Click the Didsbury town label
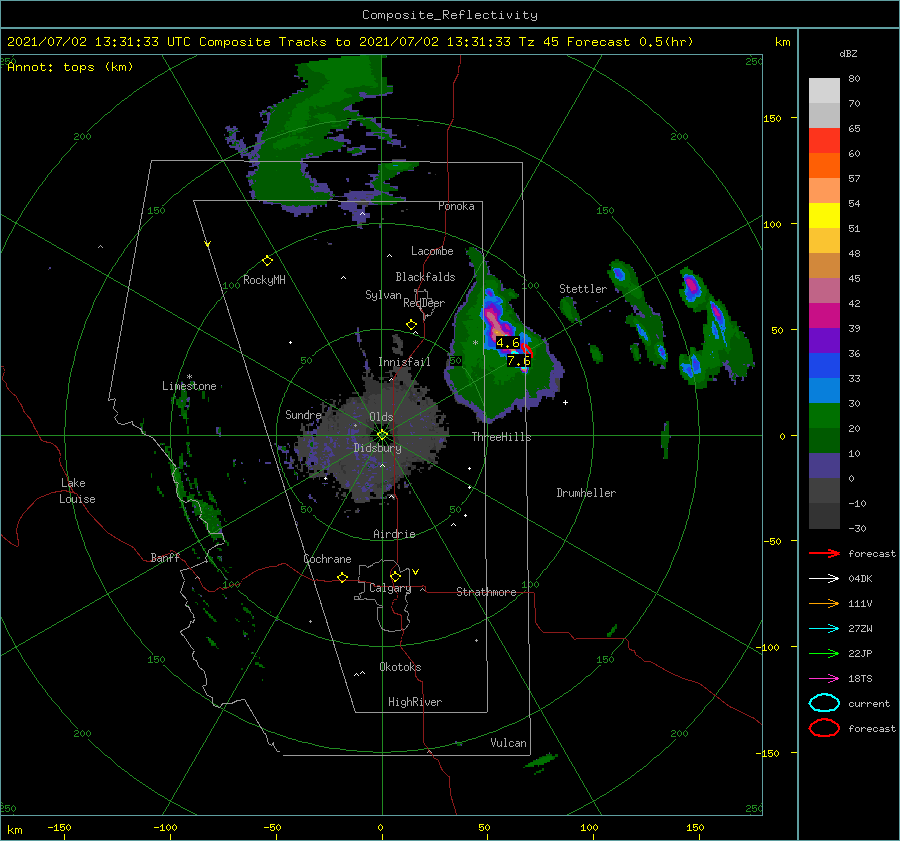 378,448
